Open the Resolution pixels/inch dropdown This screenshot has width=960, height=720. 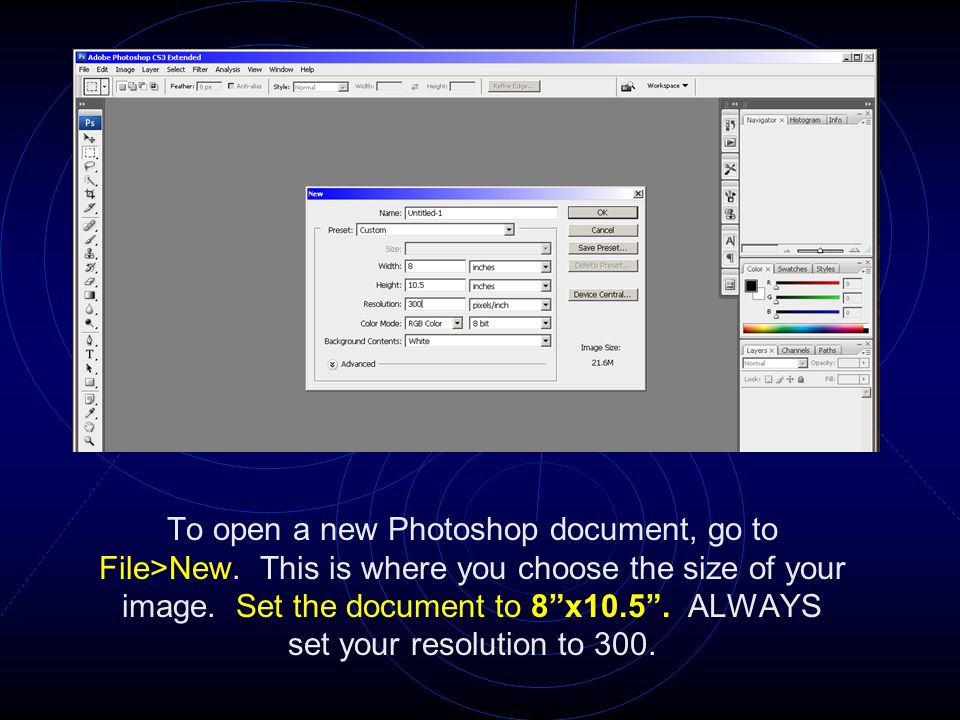pyautogui.click(x=510, y=305)
